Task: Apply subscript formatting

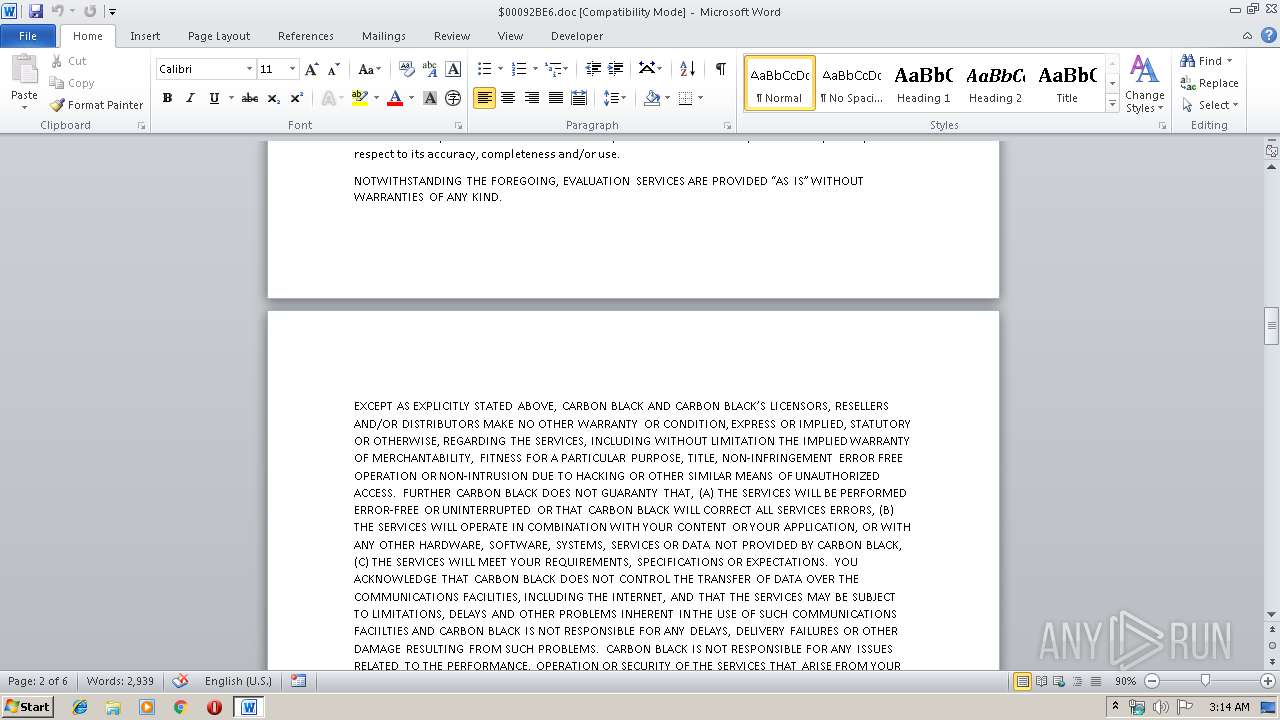Action: coord(273,98)
